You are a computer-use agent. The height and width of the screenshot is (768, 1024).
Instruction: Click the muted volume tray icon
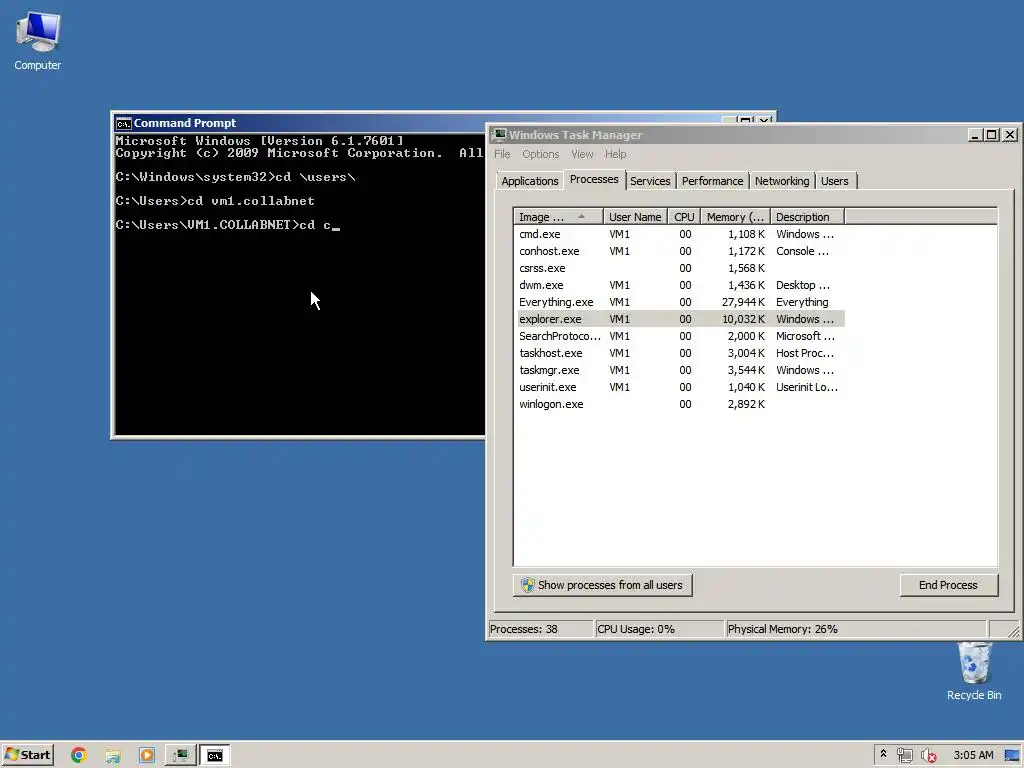928,755
